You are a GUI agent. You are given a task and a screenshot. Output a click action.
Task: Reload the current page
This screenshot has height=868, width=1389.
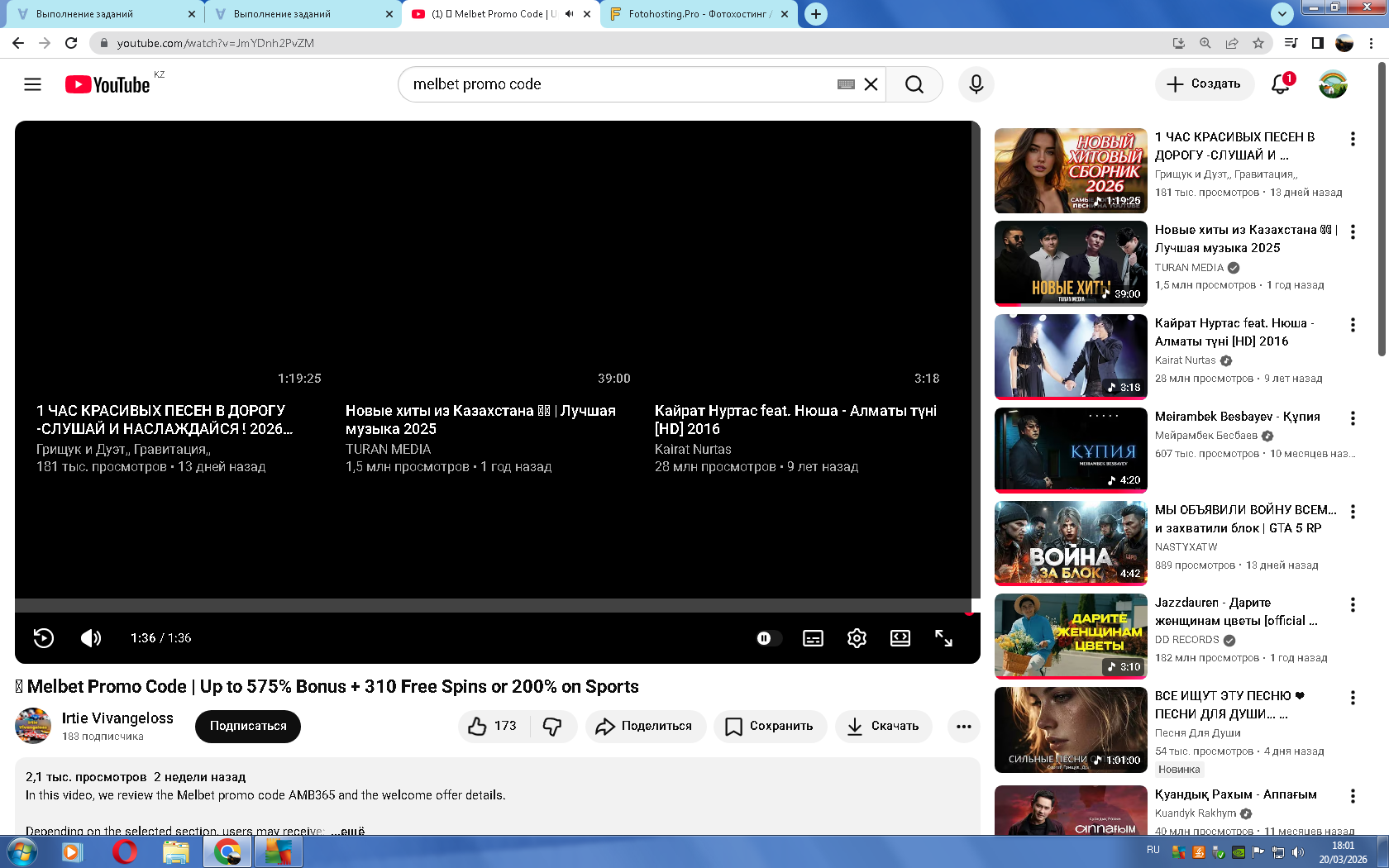[x=71, y=43]
